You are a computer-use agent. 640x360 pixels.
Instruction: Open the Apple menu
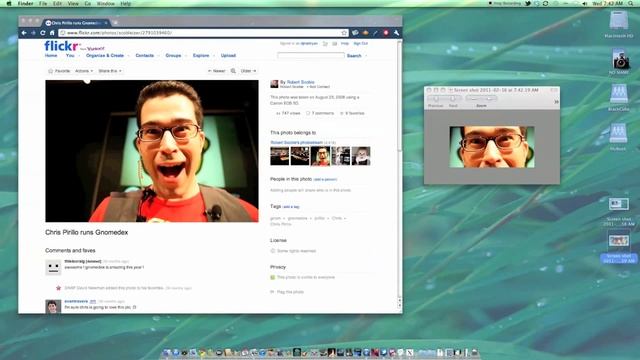pos(9,3)
